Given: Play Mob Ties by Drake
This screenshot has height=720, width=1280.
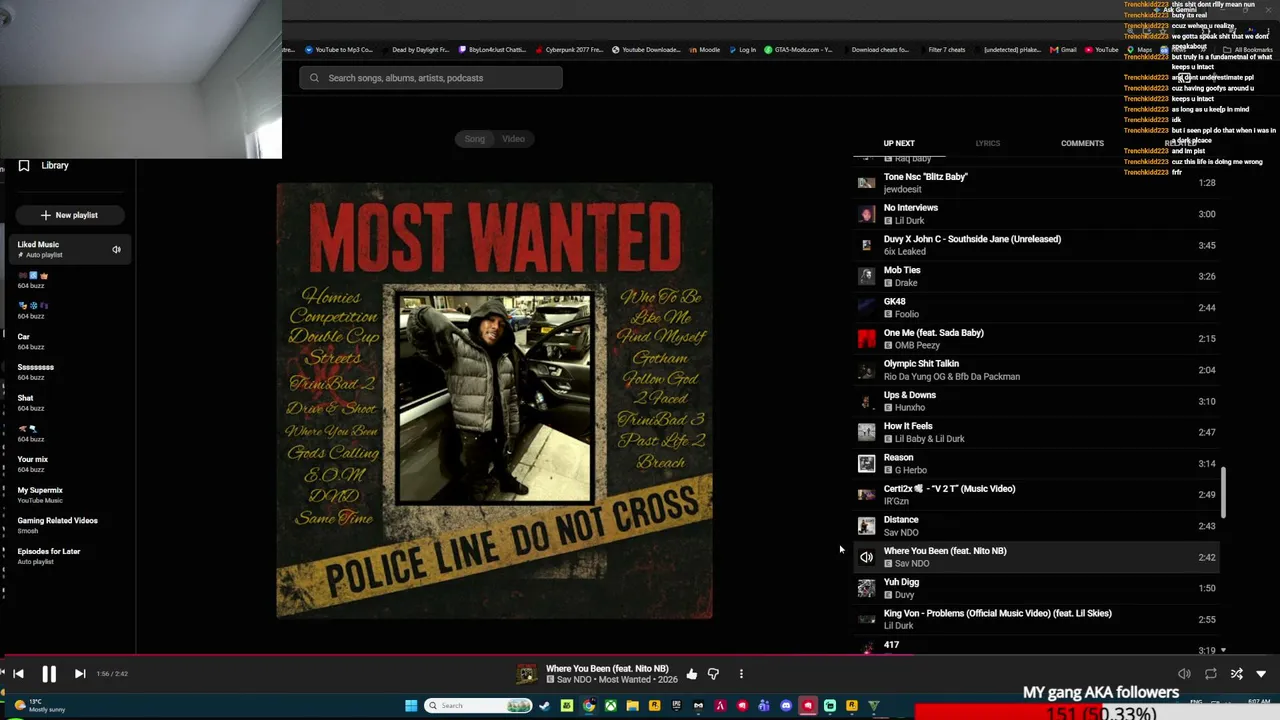Looking at the screenshot, I should [1036, 276].
